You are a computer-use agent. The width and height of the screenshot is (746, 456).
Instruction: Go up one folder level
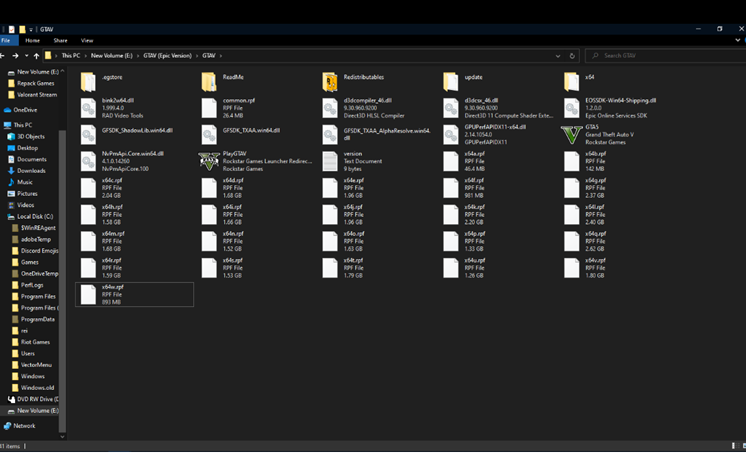(x=36, y=56)
